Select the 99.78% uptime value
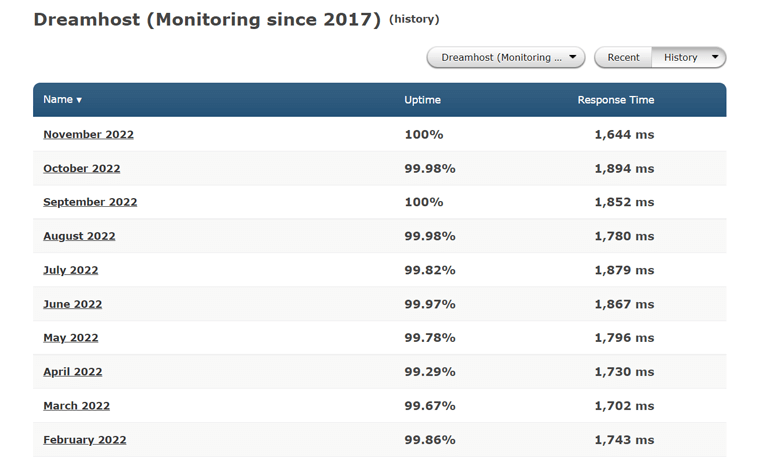The image size is (760, 459). pos(430,338)
